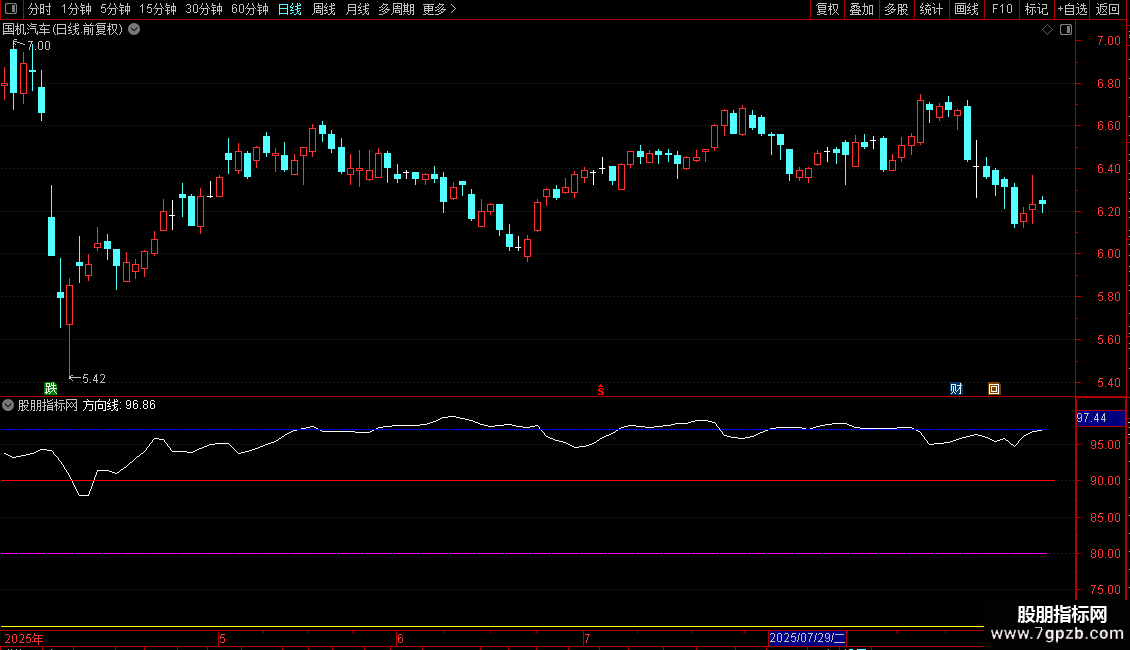Click the 5.42 low price annotation
The width and height of the screenshot is (1130, 650).
(87, 378)
